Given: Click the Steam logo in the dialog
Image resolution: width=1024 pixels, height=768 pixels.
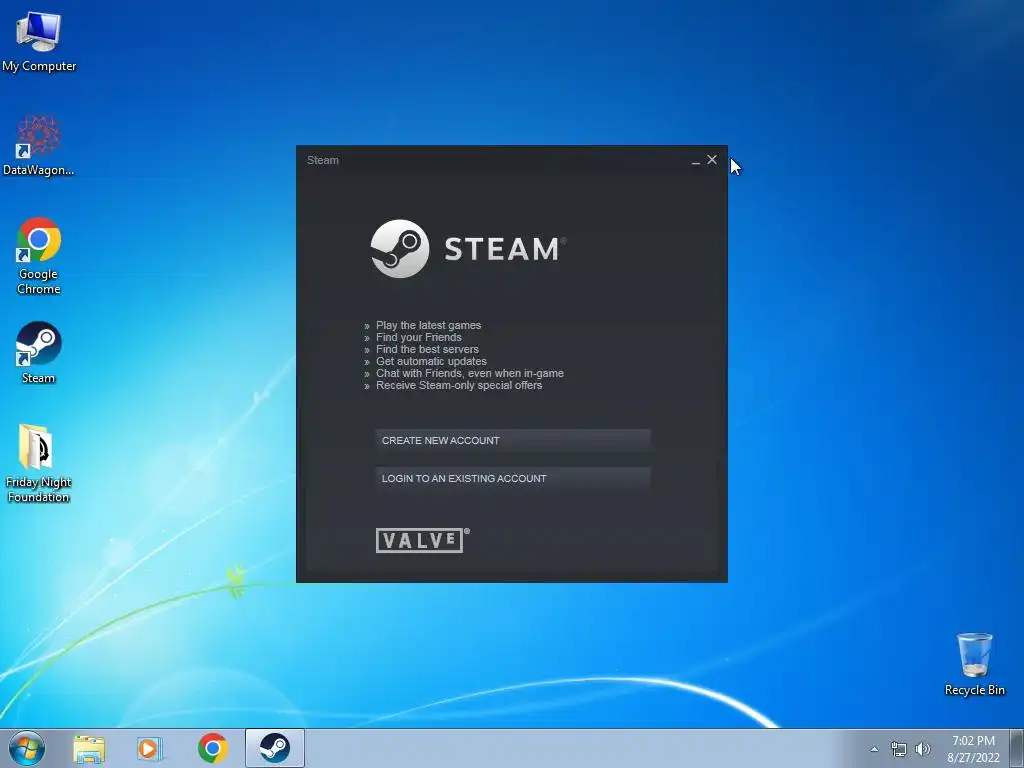Looking at the screenshot, I should [x=468, y=249].
